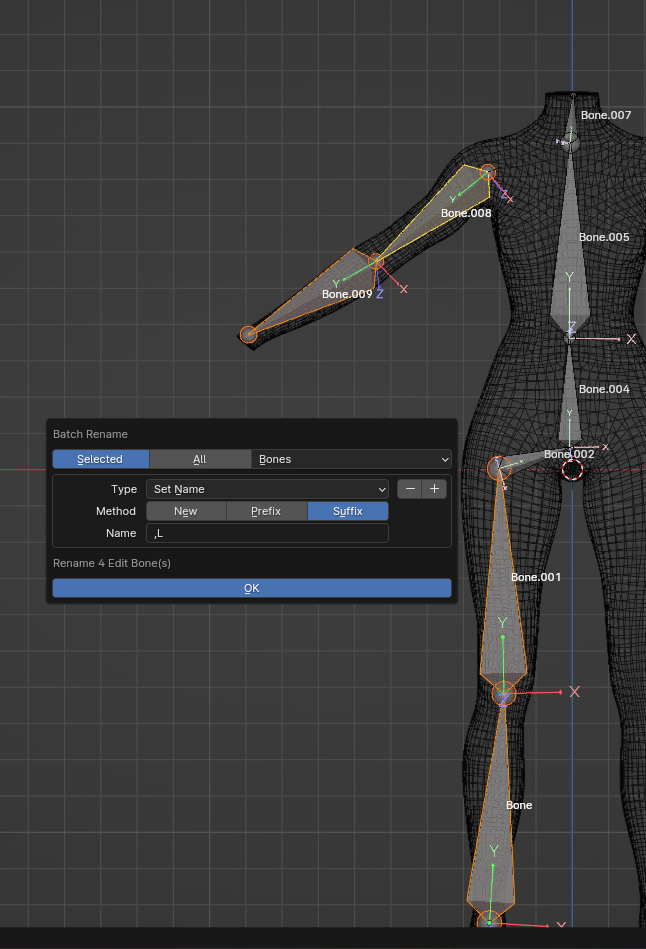Click the minus icon to remove rename action

coord(410,489)
